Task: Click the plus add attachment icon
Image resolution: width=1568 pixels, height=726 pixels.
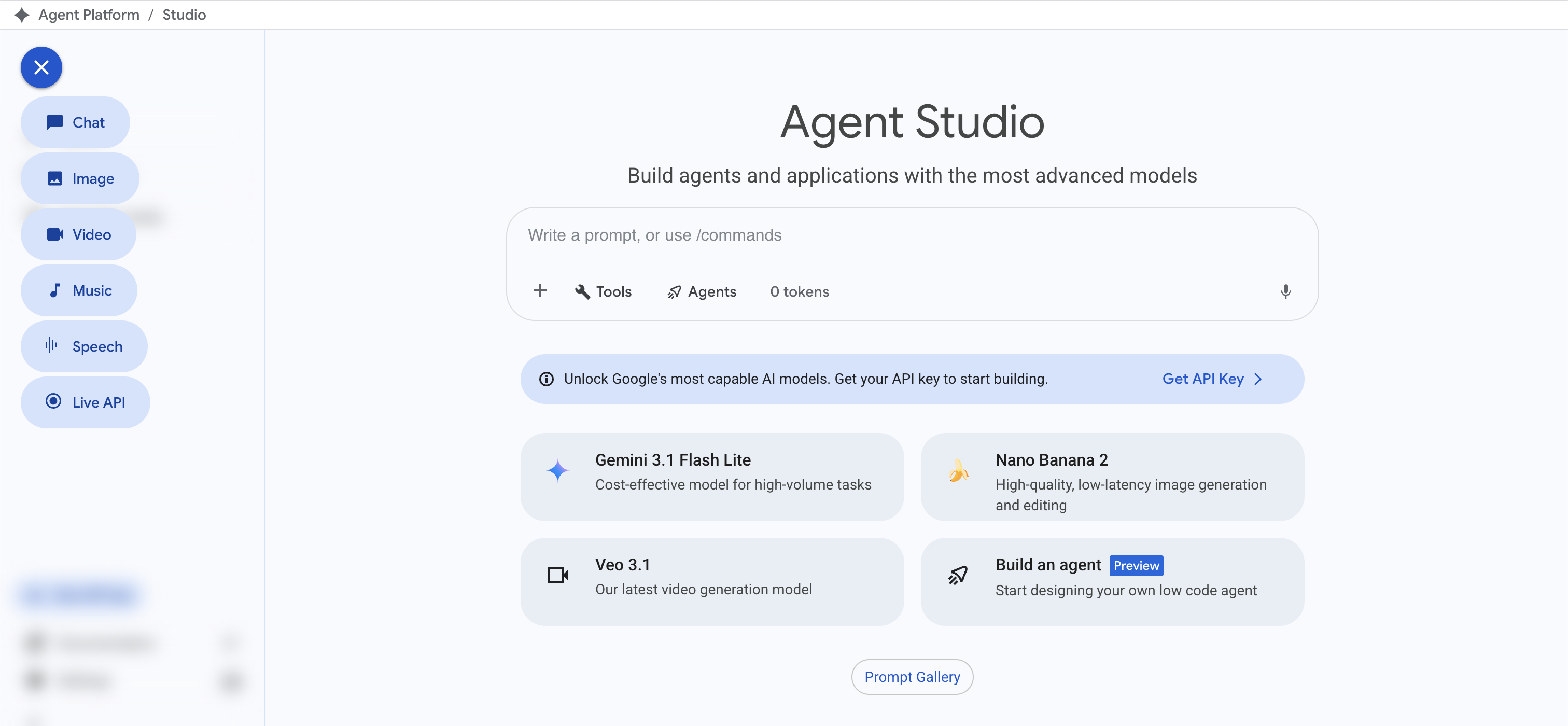Action: (x=540, y=291)
